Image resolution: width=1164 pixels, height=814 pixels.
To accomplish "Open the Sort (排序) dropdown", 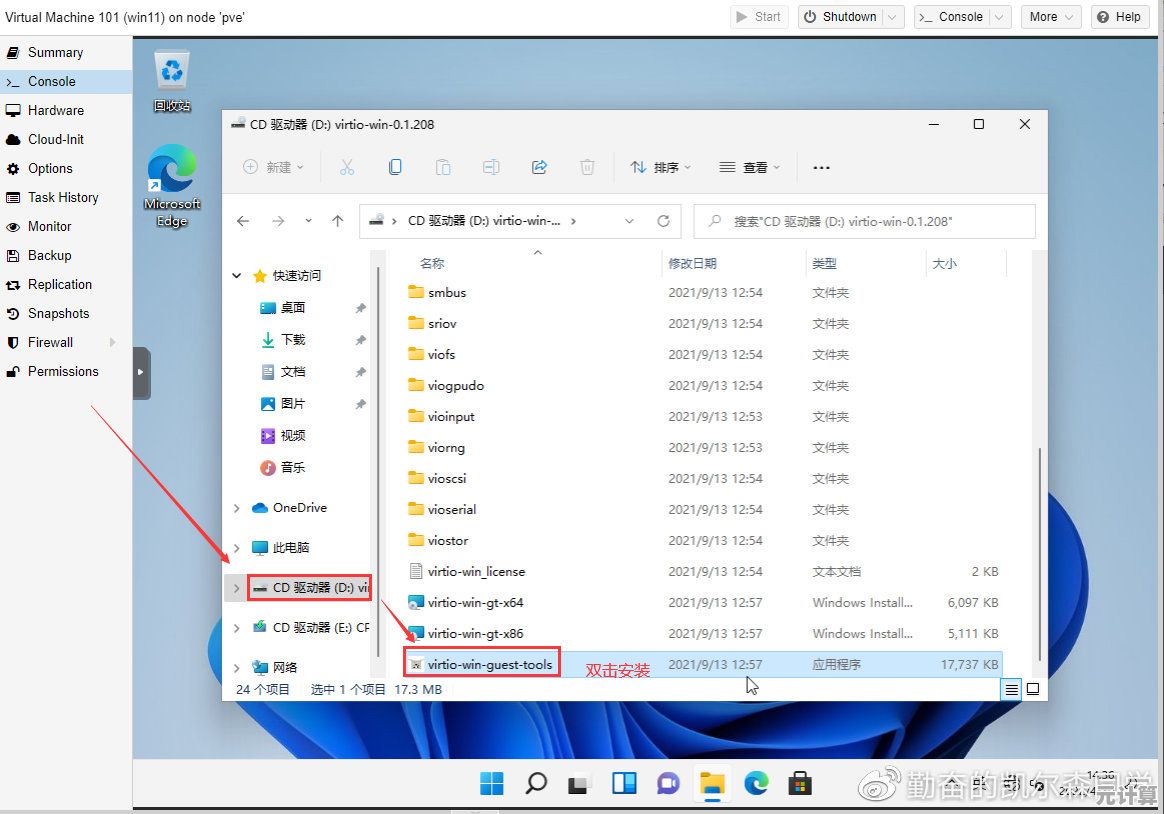I will point(661,167).
